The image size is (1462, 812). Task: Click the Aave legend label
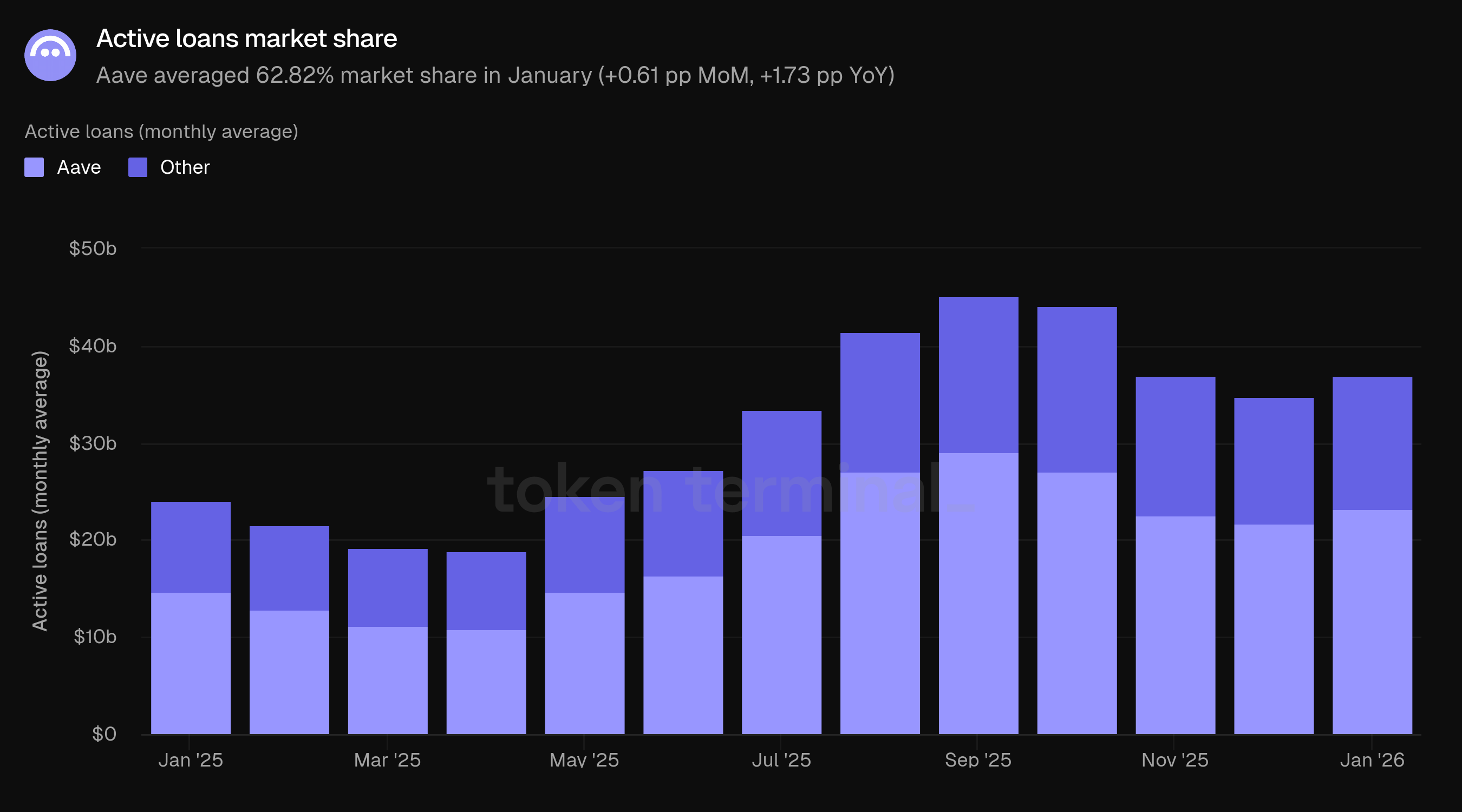[79, 167]
